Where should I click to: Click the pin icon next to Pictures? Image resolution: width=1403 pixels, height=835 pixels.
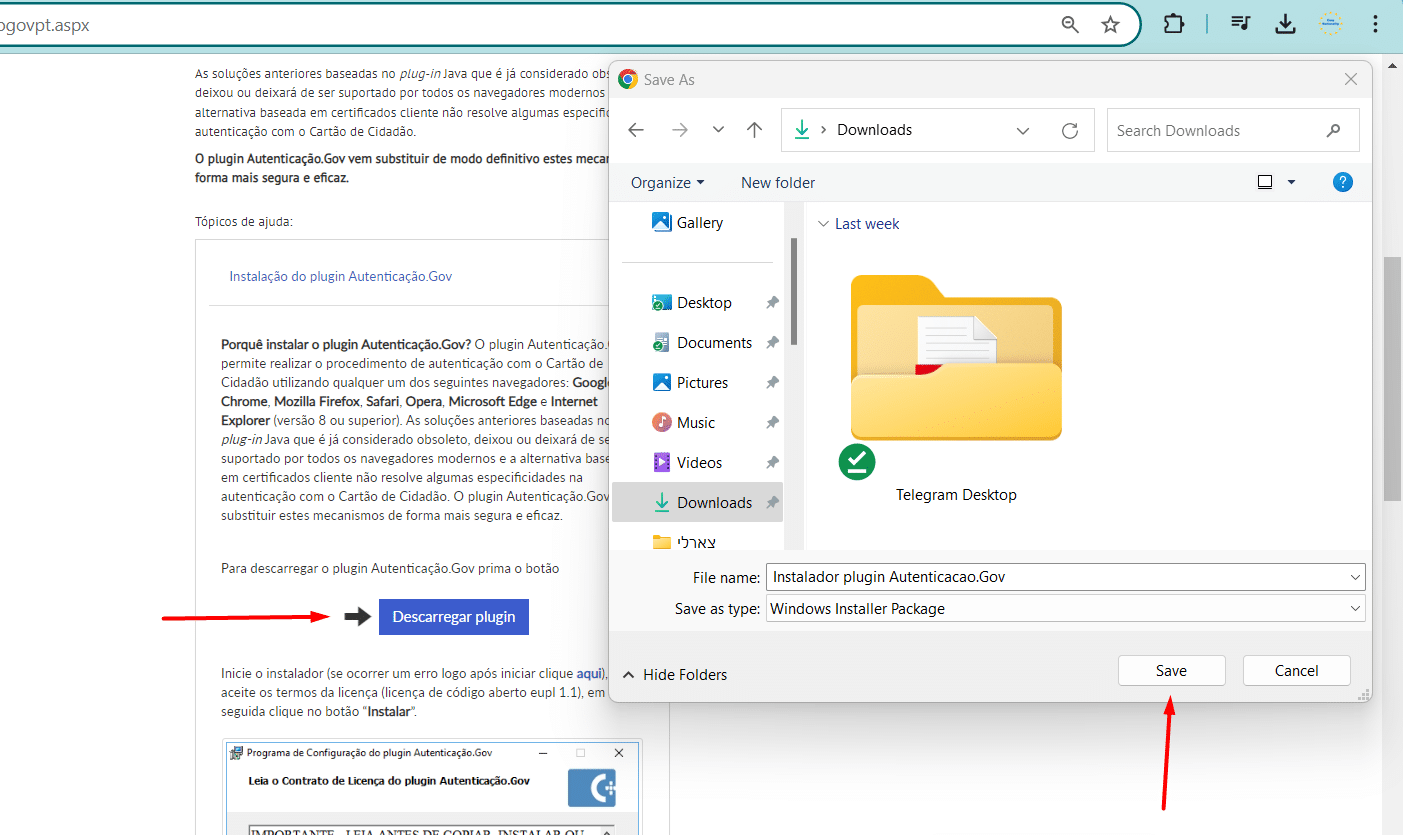(x=772, y=382)
